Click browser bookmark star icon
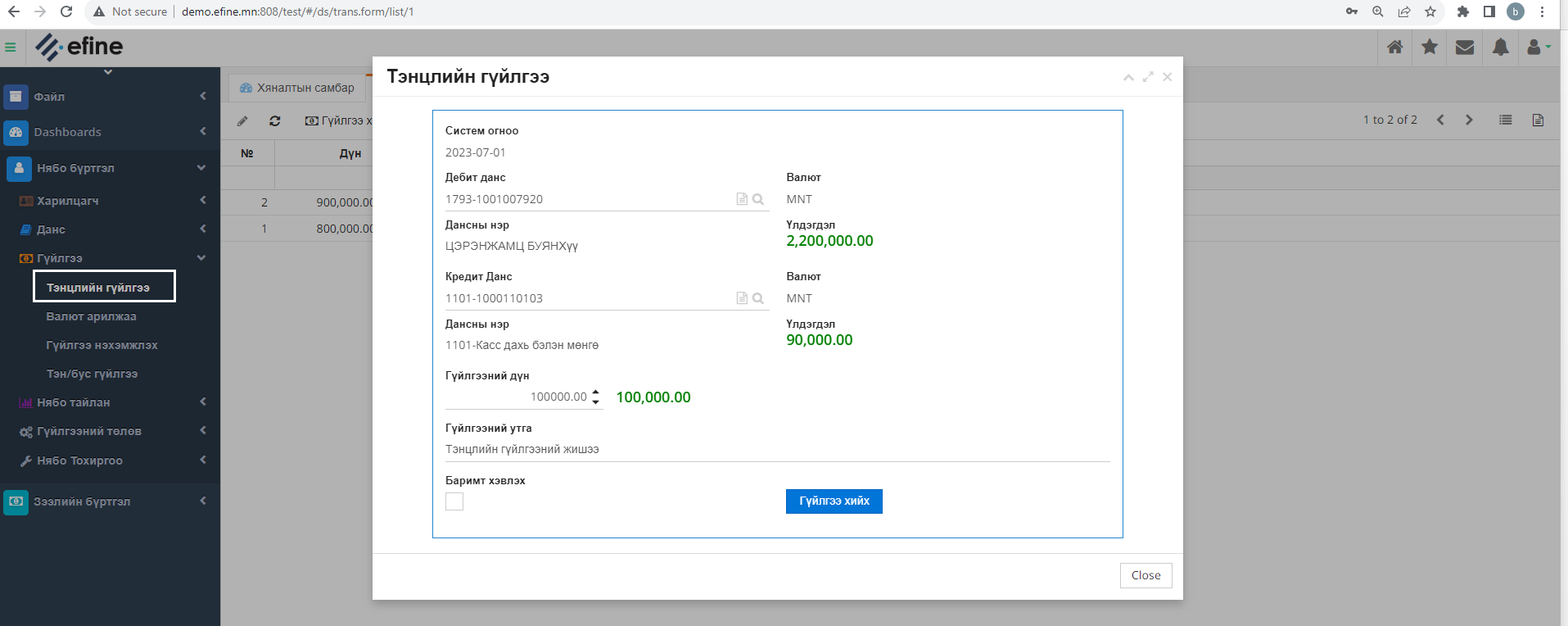The width and height of the screenshot is (1568, 626). [x=1430, y=11]
